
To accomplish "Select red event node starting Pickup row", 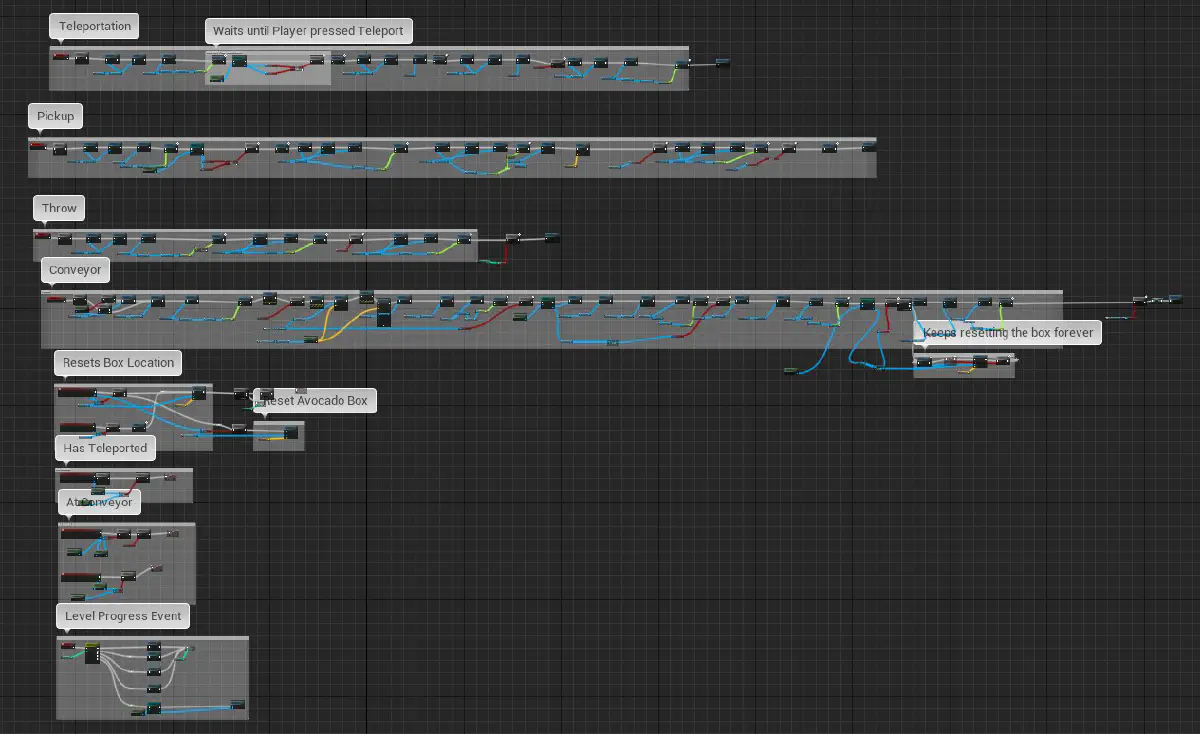I will tap(39, 146).
